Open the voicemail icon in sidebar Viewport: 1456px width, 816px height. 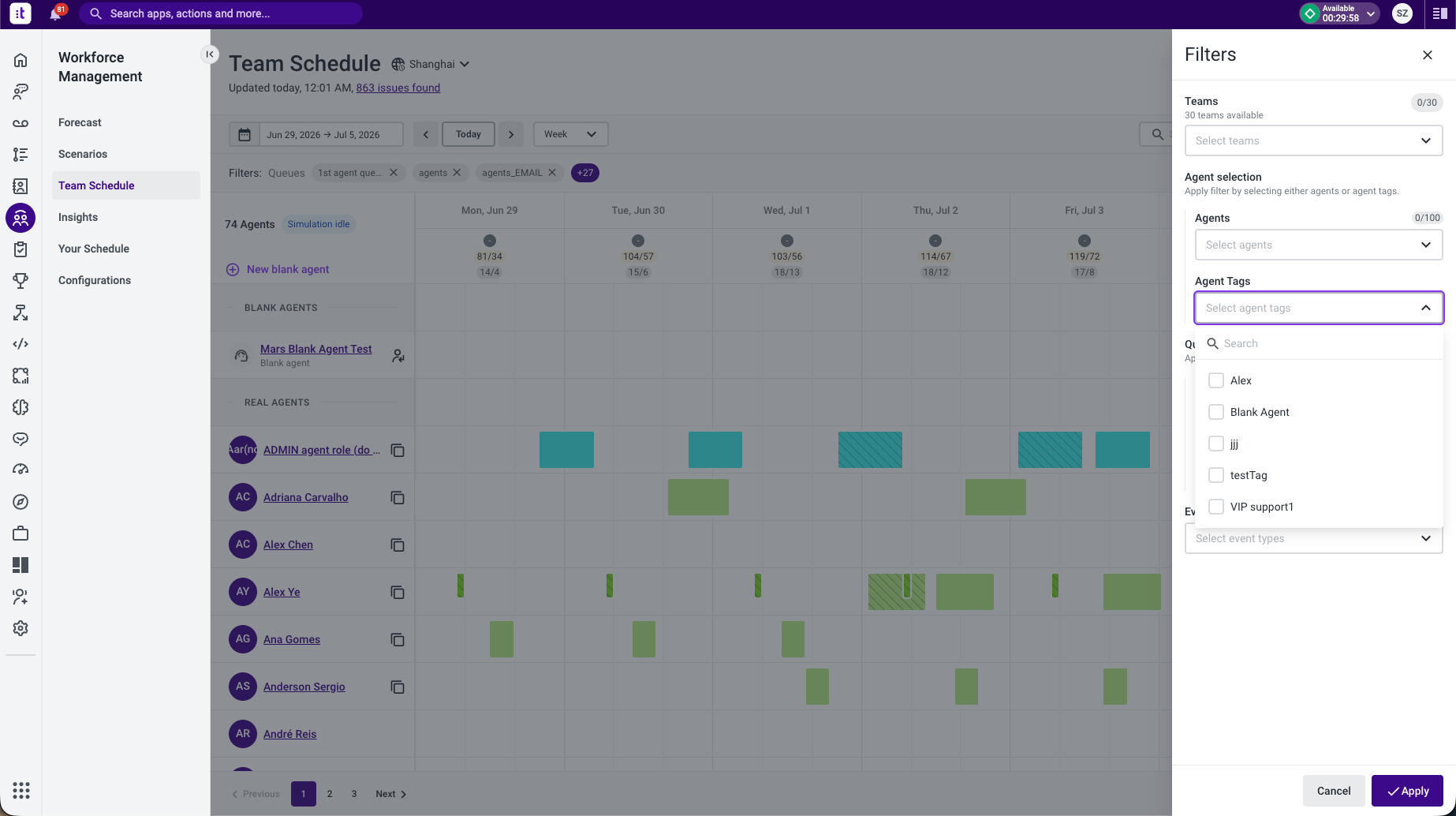21,123
